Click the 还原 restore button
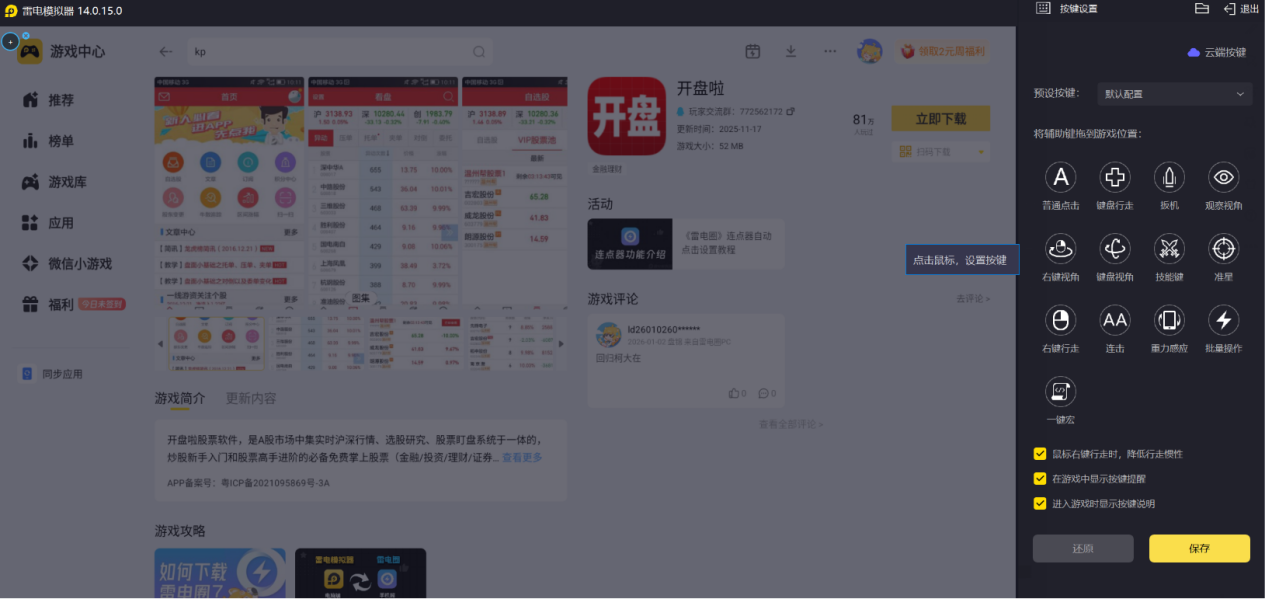Screen dimensions: 1265x599 (x=1083, y=548)
